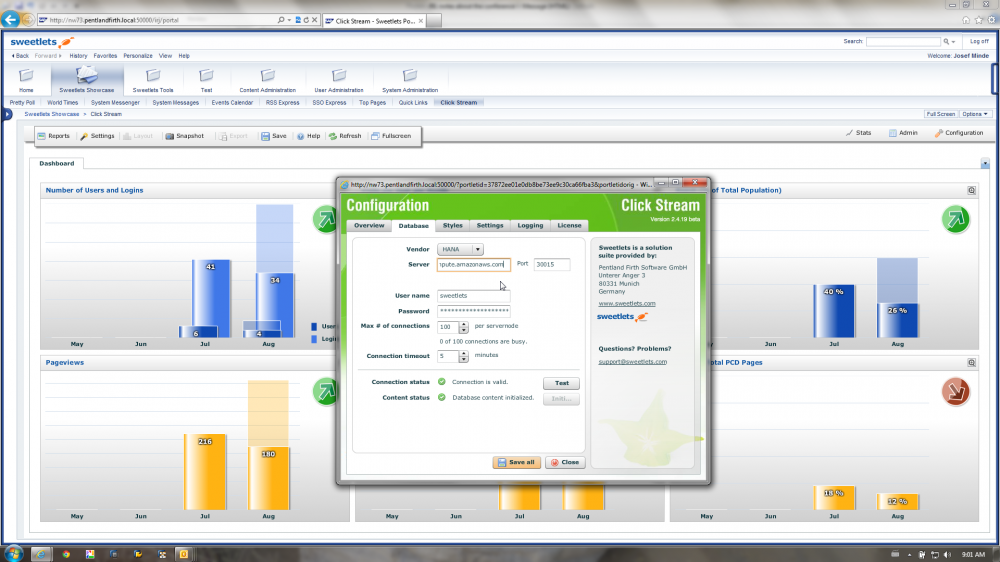Open Help in the Click Stream toolbar
1000x562 pixels.
(308, 136)
